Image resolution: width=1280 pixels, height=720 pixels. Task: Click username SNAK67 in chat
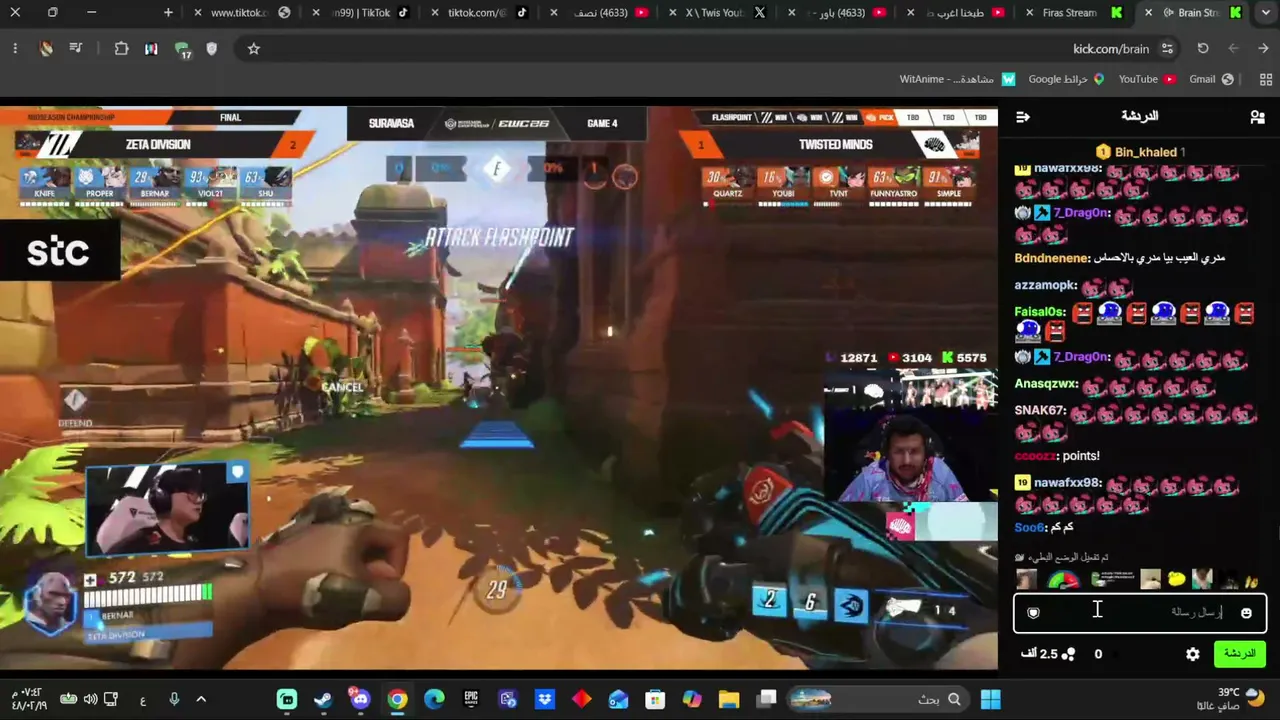pyautogui.click(x=1040, y=411)
